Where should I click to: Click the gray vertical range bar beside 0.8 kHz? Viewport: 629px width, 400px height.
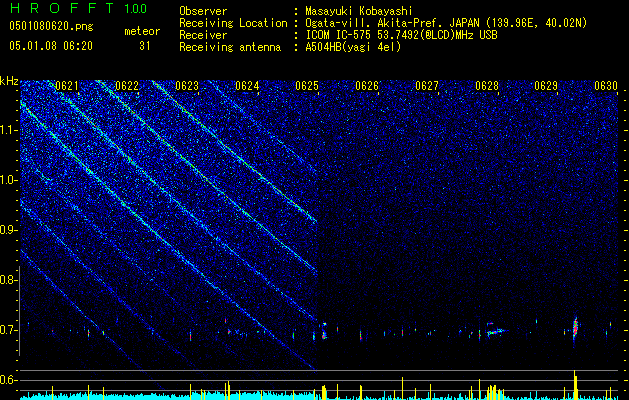(20, 311)
